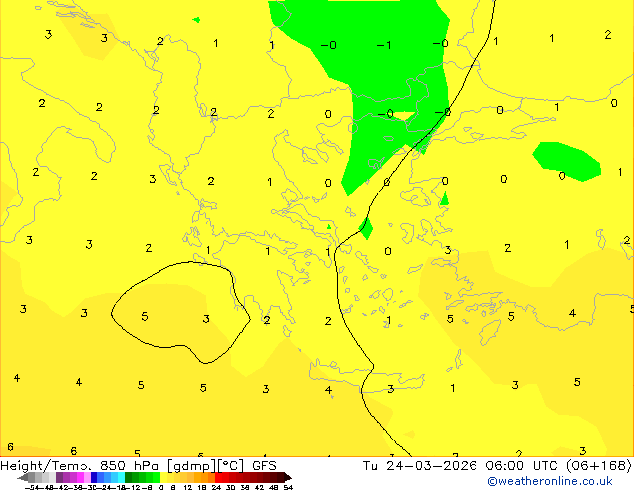The image size is (634, 490).
Task: Pick the cyan legend swatch
Action: [121, 477]
